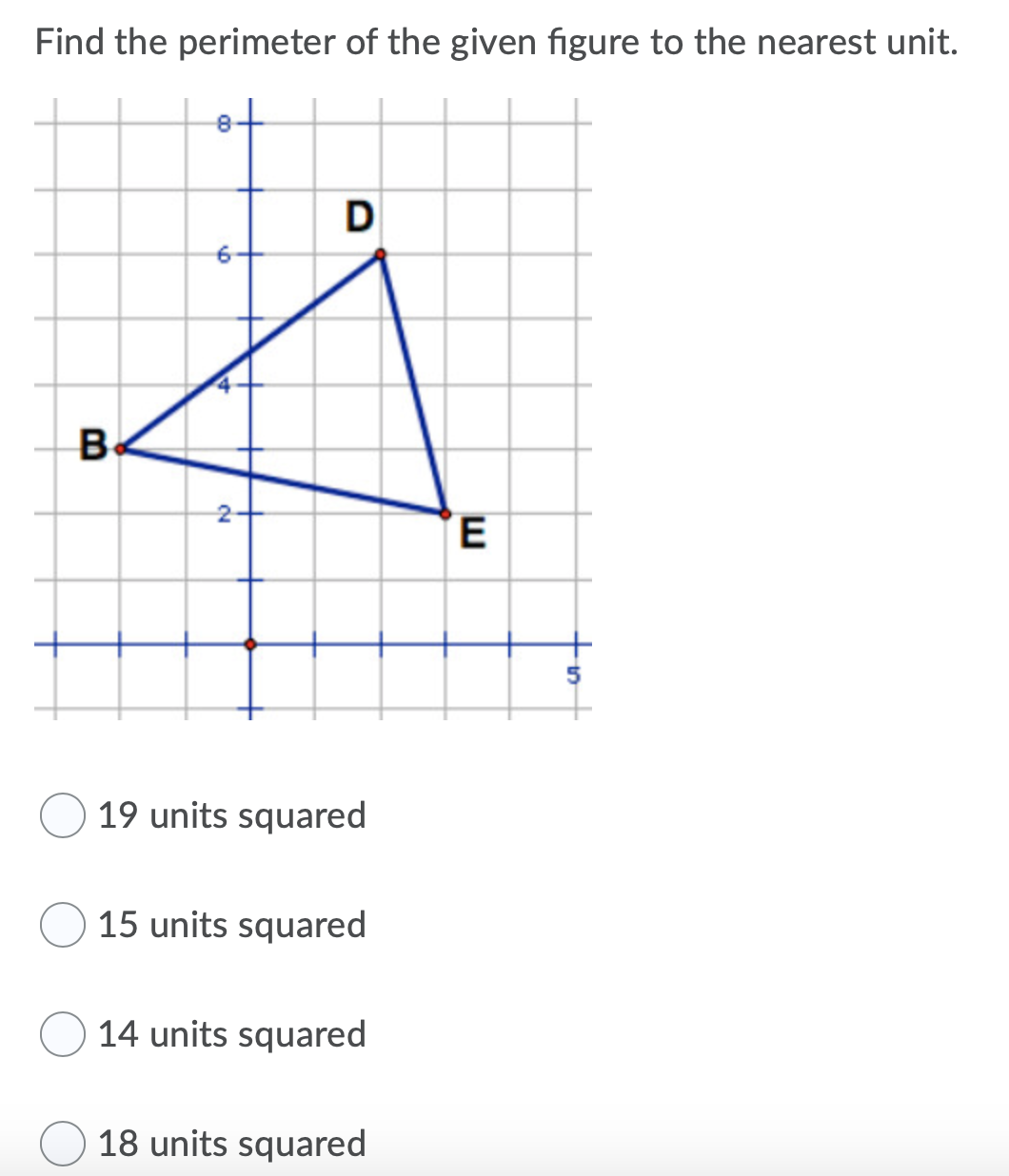Image resolution: width=1009 pixels, height=1176 pixels.
Task: Click the red origin point on the graph
Action: [x=249, y=644]
